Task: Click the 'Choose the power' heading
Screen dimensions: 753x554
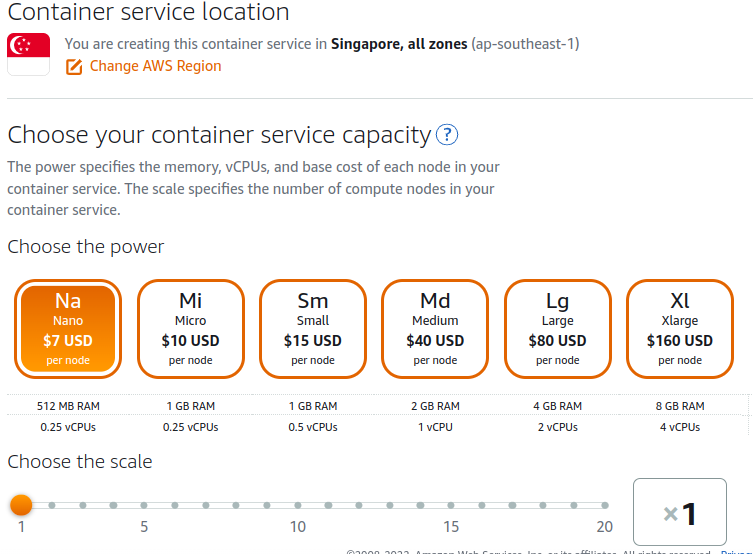Action: click(x=85, y=247)
